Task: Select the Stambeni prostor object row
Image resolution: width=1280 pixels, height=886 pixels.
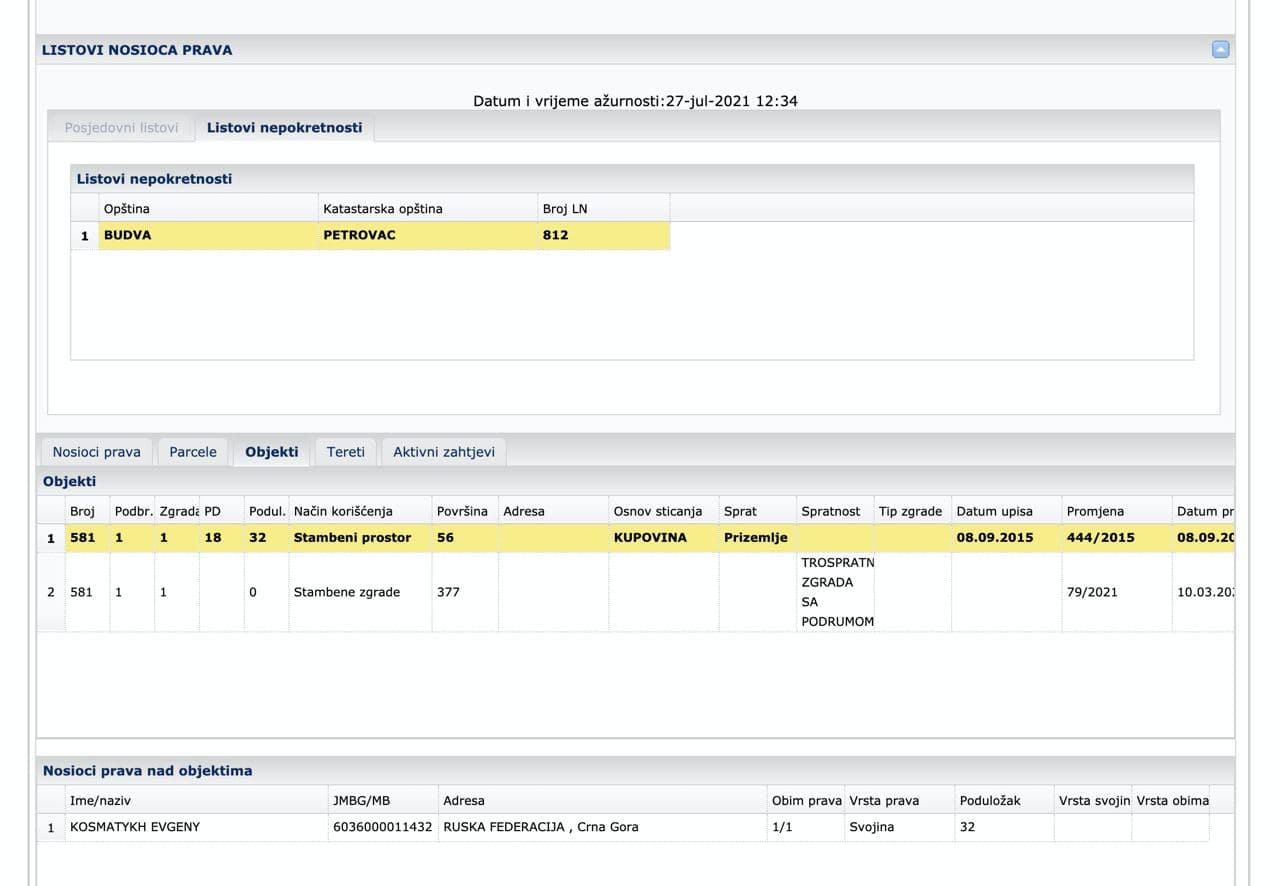Action: tap(352, 538)
